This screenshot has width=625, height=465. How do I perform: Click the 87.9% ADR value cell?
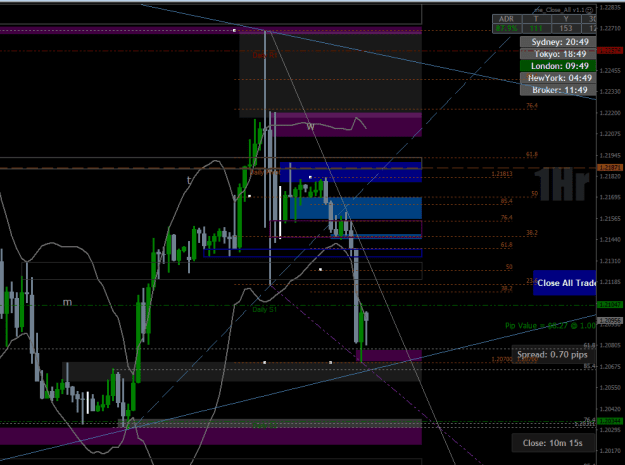coord(507,28)
